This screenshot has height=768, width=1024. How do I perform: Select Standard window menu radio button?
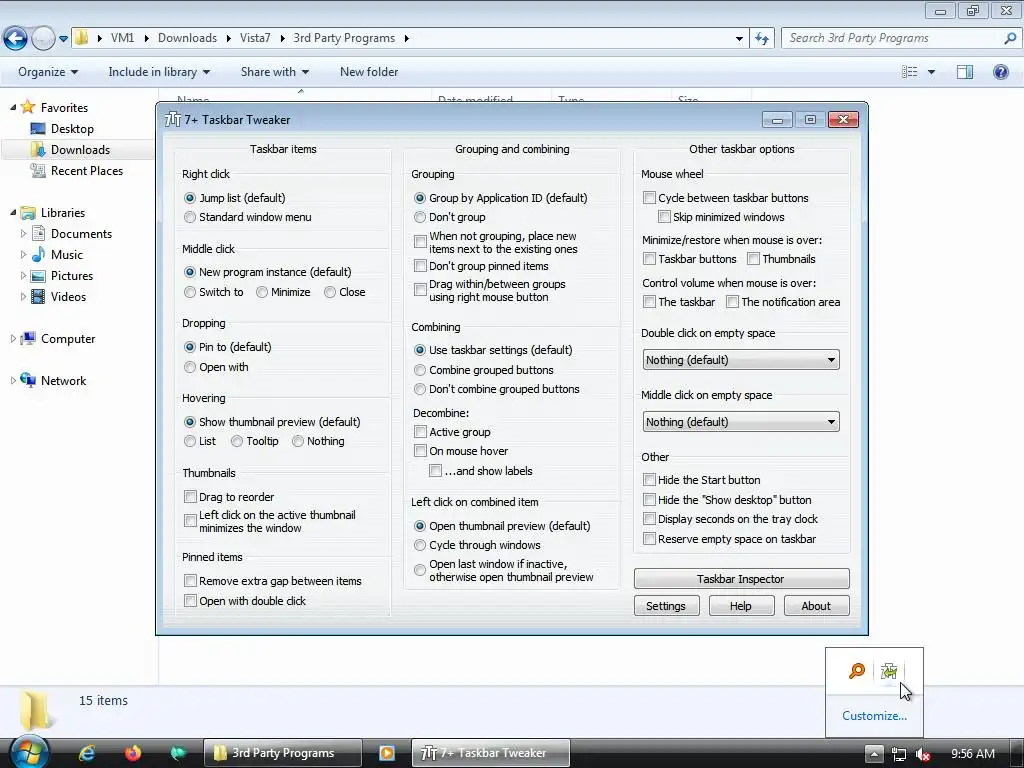190,217
